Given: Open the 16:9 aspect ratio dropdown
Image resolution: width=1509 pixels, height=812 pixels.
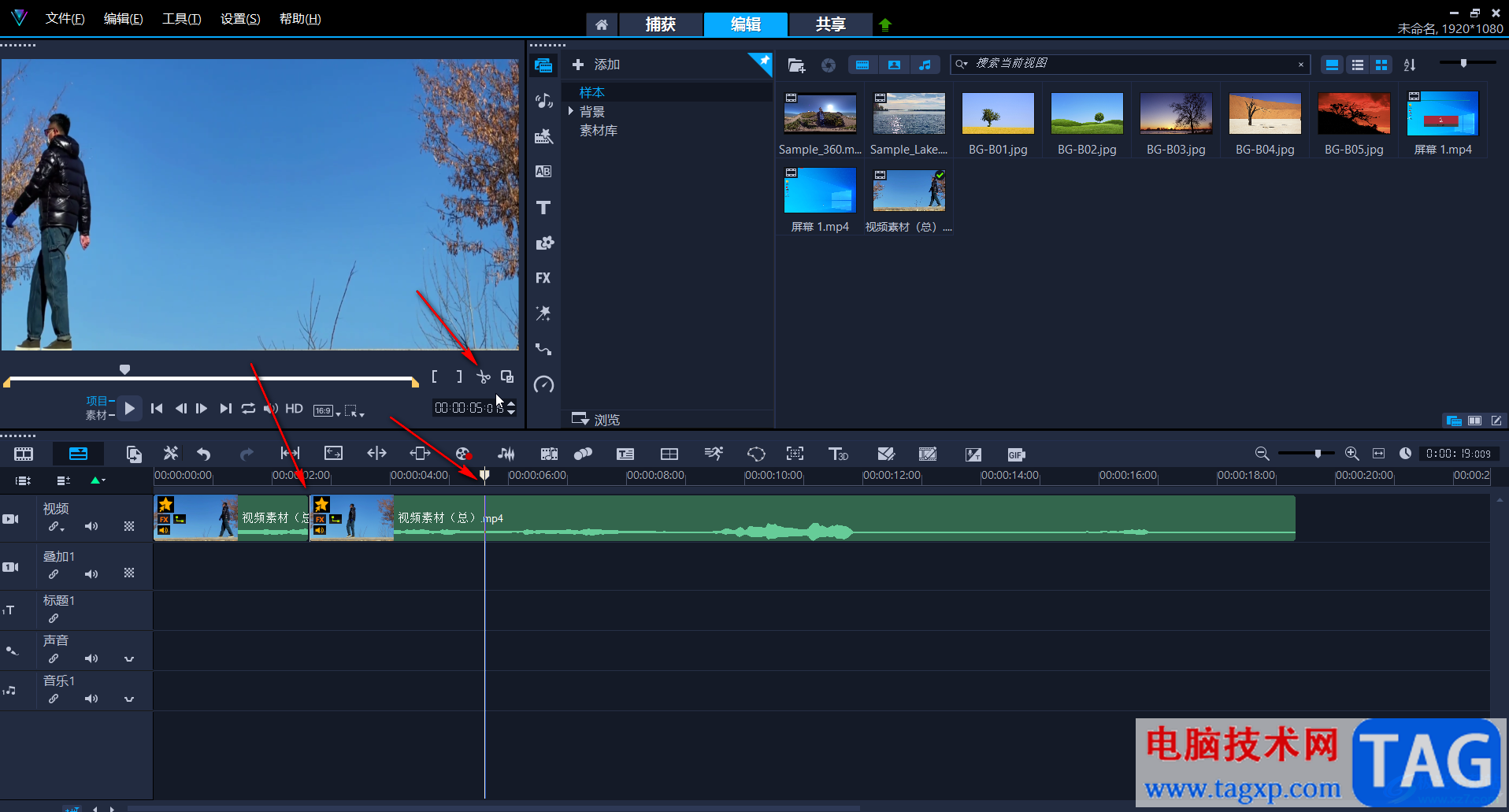Looking at the screenshot, I should coord(327,410).
